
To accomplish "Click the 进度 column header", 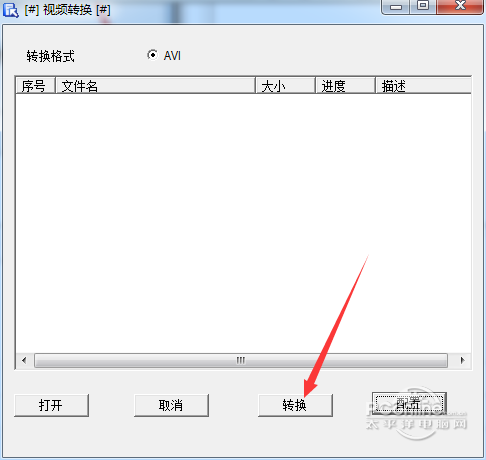I will click(345, 86).
